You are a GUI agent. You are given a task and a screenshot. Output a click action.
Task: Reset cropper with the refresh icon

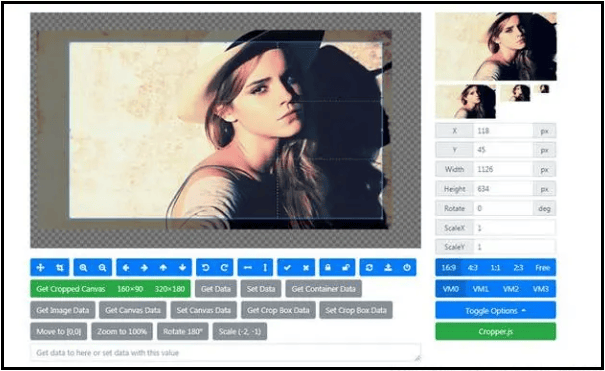coord(369,268)
